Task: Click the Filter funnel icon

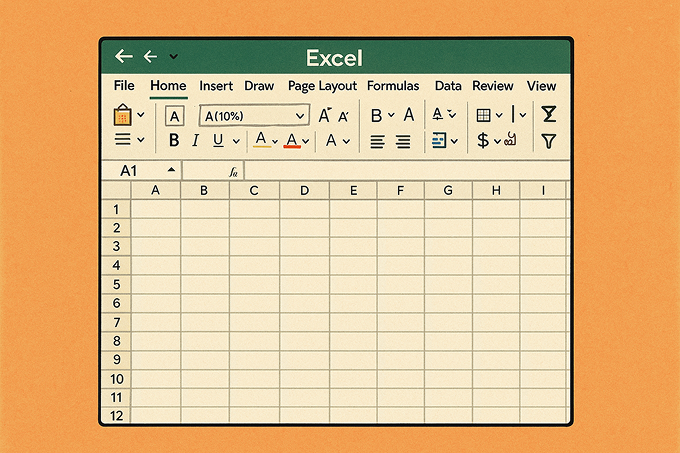Action: (549, 141)
